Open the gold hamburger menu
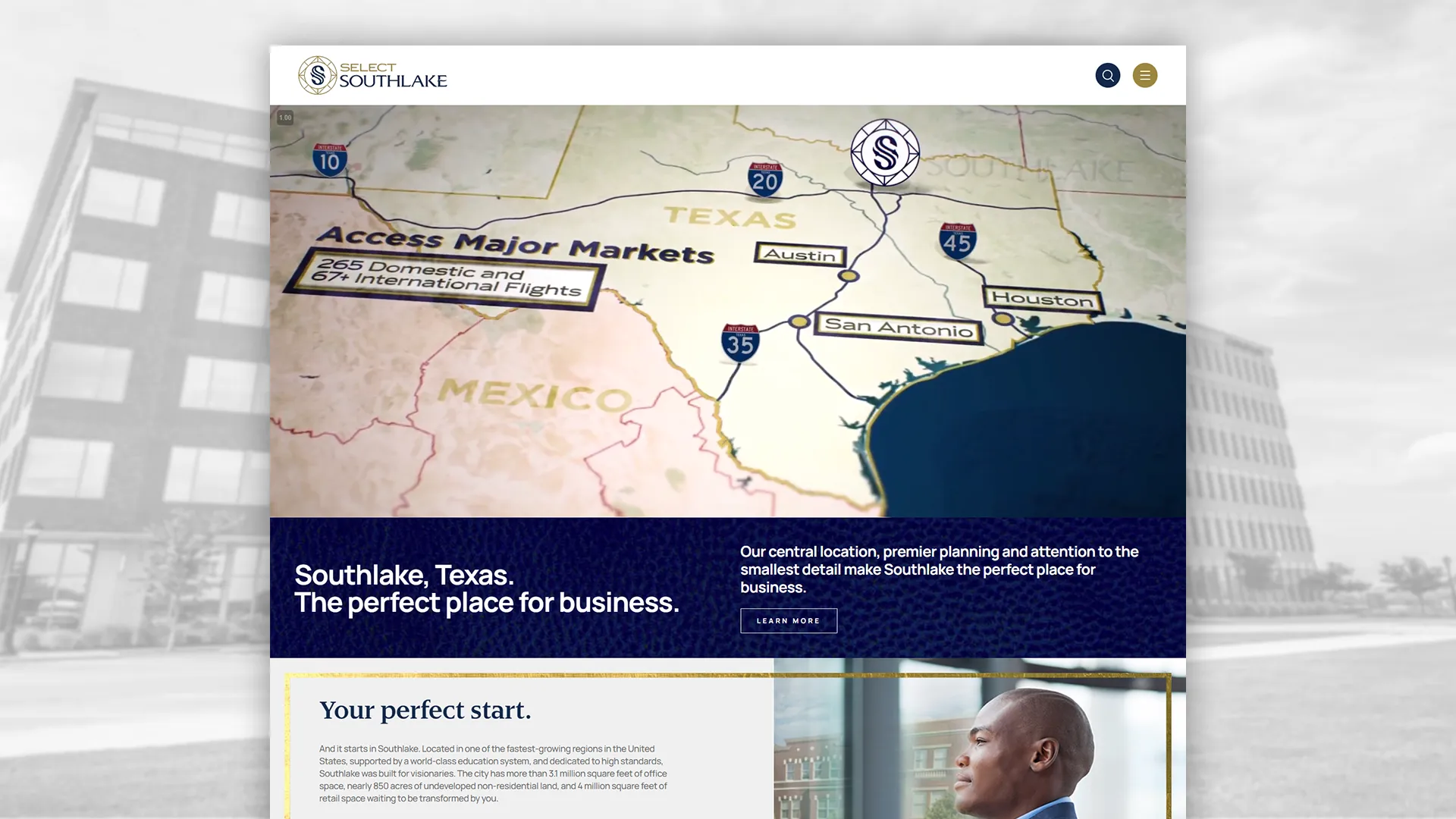The width and height of the screenshot is (1456, 819). tap(1144, 75)
